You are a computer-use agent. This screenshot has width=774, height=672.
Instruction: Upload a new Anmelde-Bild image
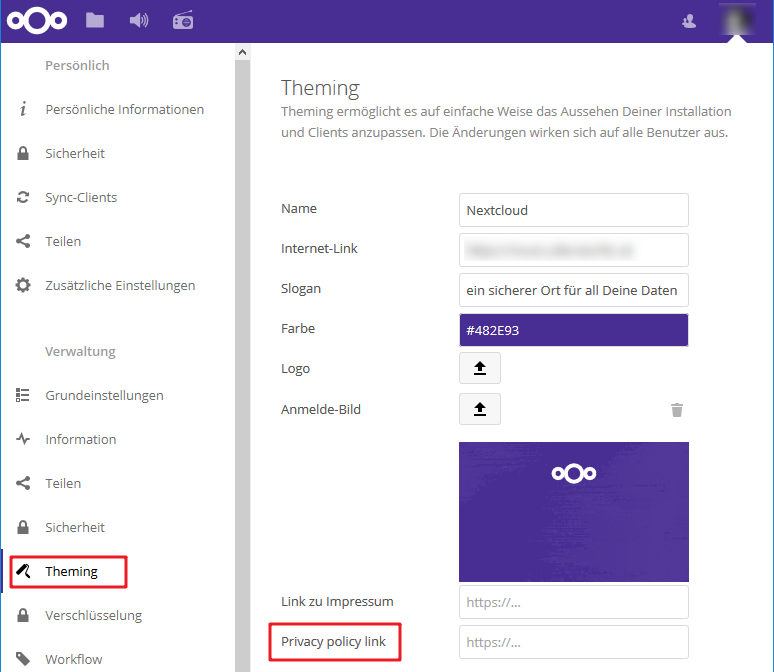point(480,409)
